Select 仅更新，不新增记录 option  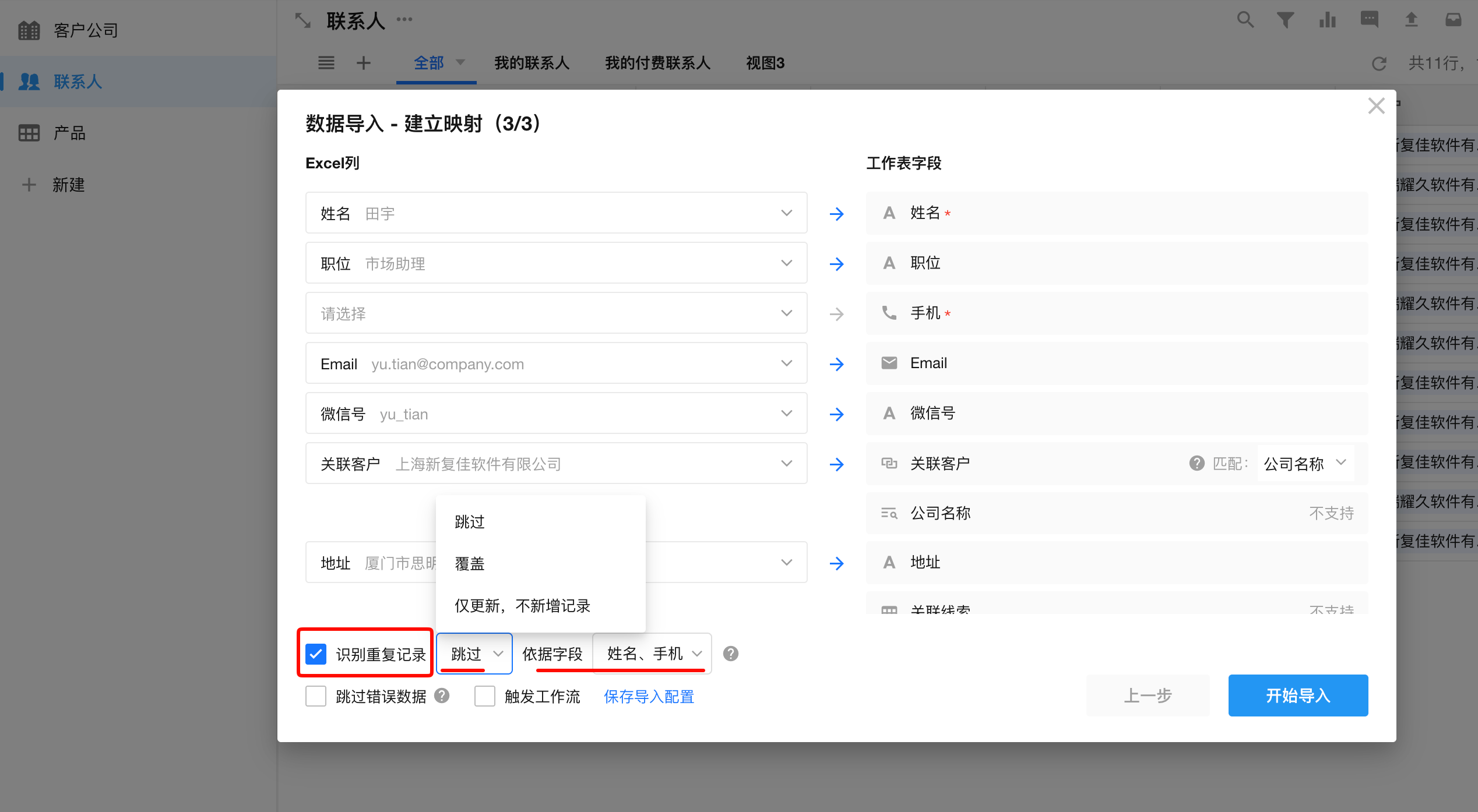[x=522, y=606]
